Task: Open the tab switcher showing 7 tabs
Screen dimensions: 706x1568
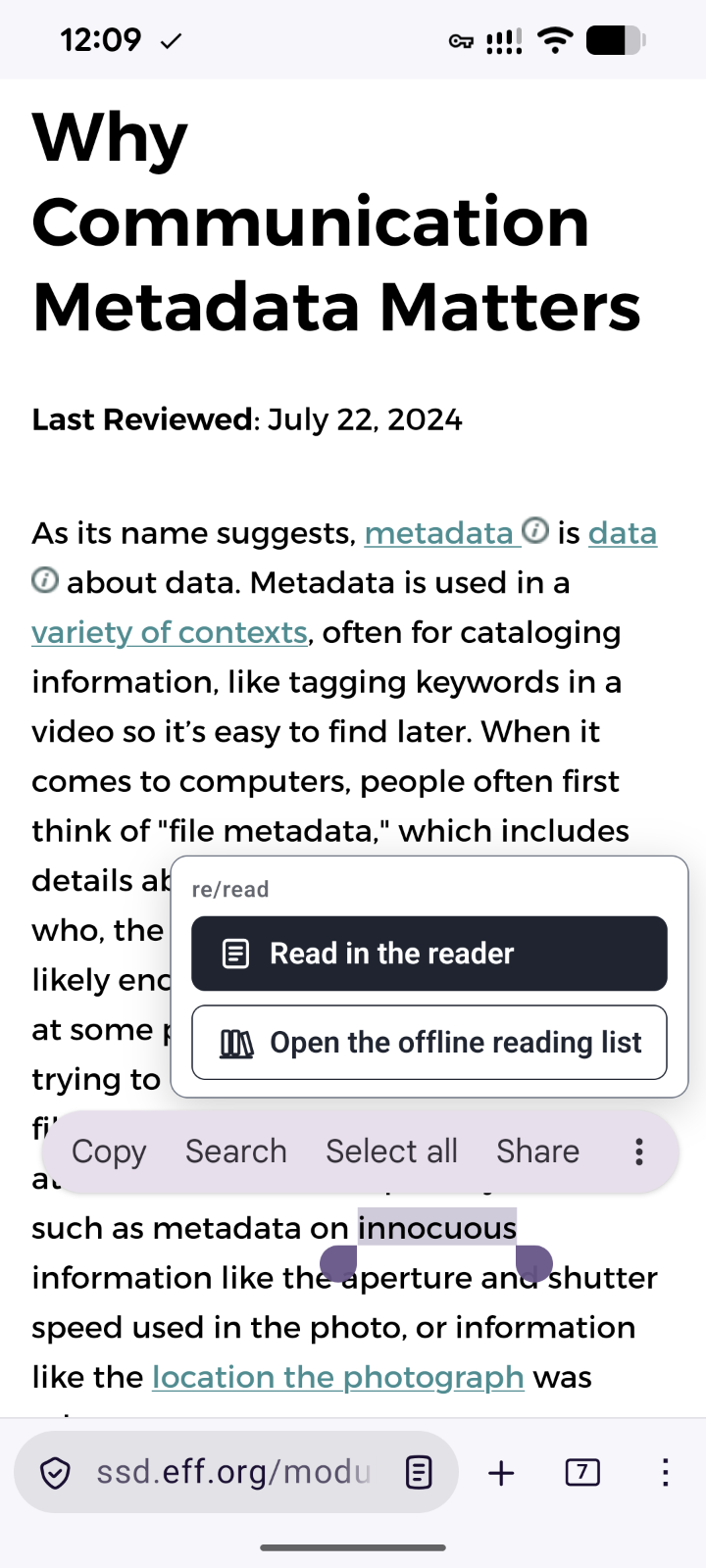Action: [x=582, y=1472]
